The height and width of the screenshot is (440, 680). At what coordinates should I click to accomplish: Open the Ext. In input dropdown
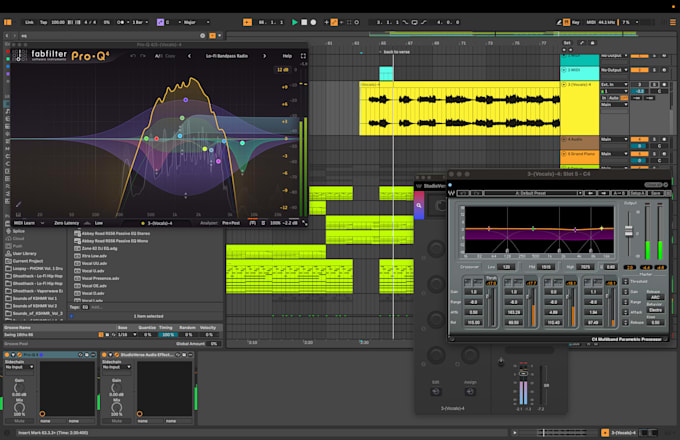614,85
